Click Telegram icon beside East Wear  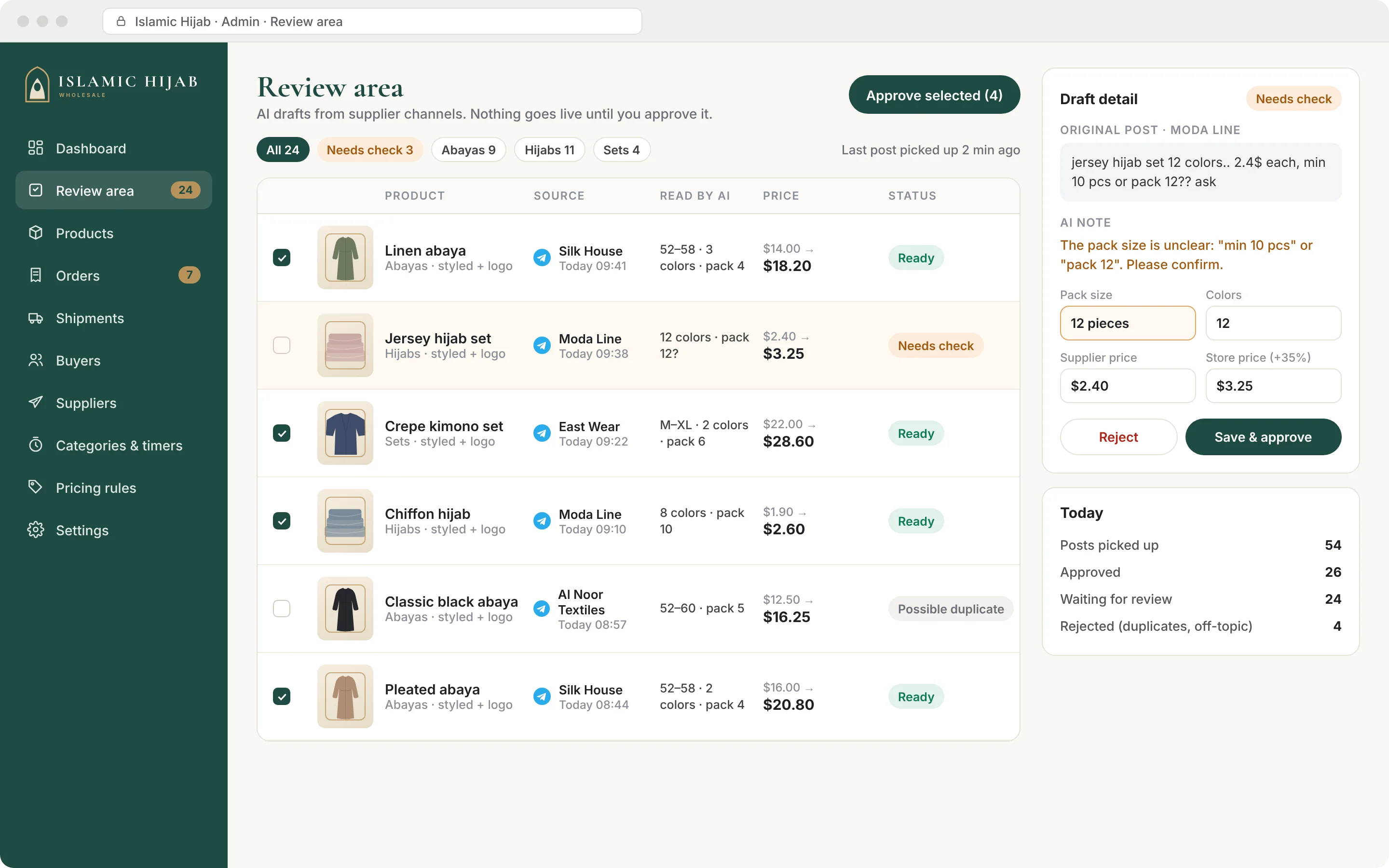tap(542, 434)
